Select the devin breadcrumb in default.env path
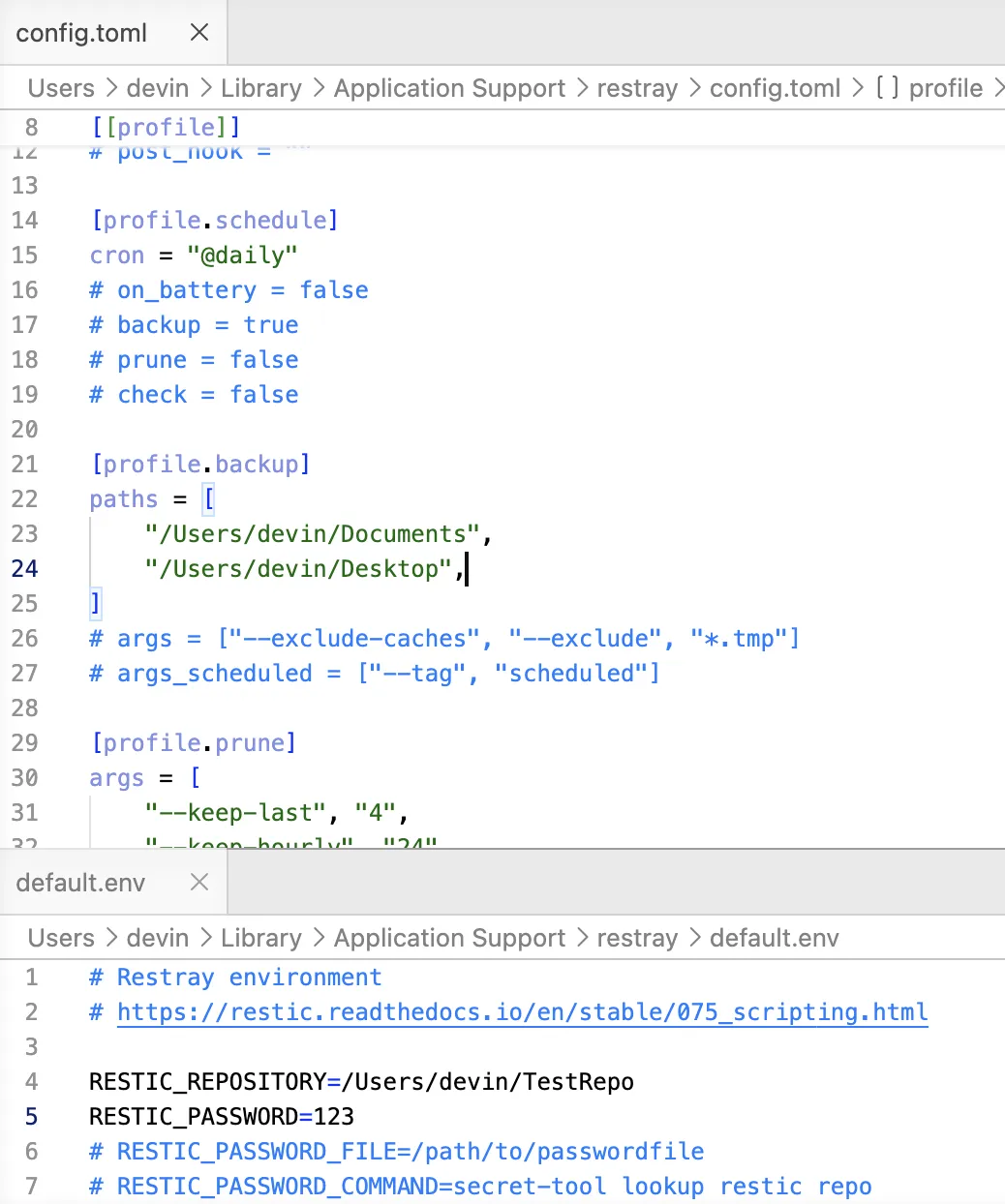 pos(158,938)
